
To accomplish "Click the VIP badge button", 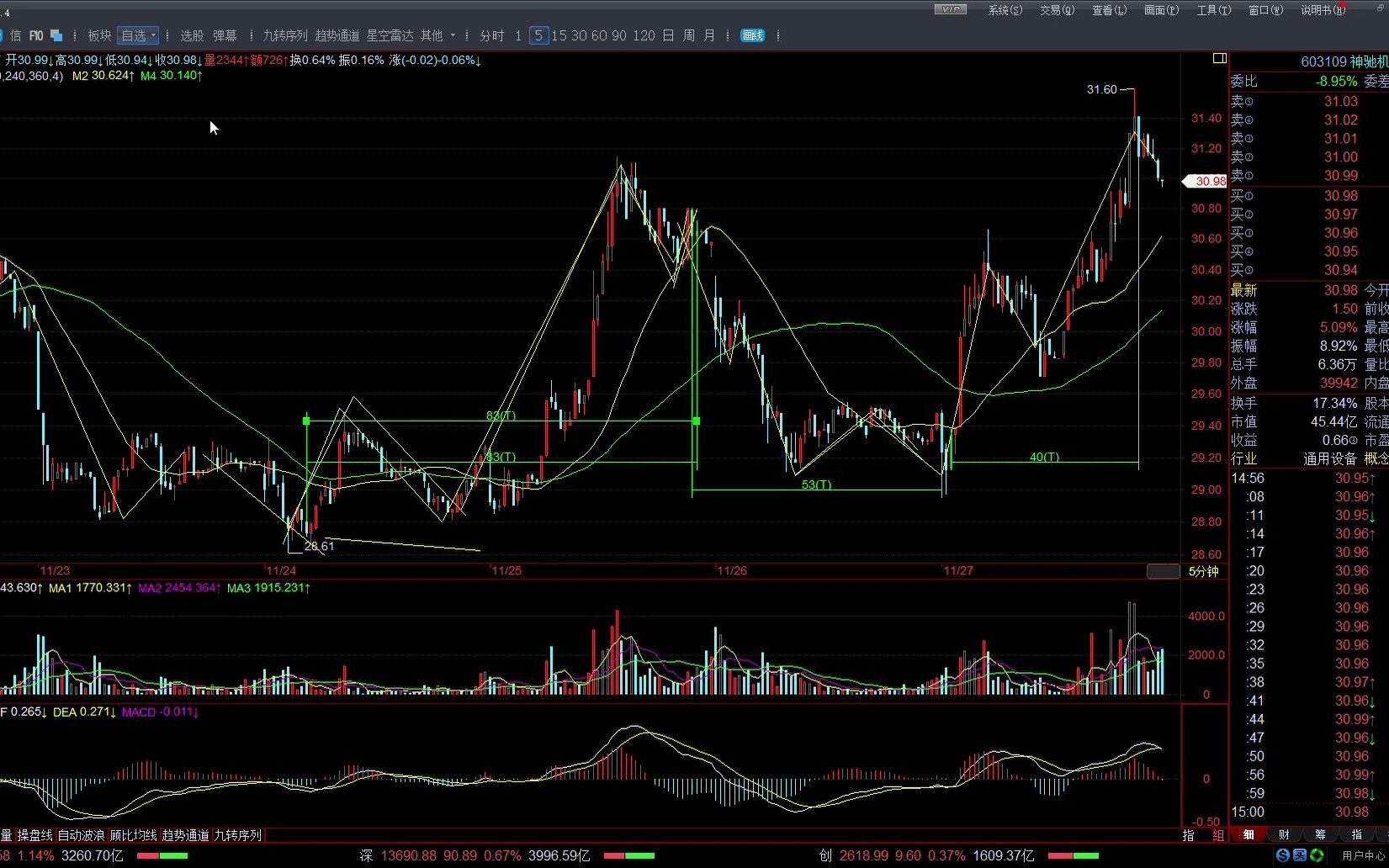I will tap(951, 9).
